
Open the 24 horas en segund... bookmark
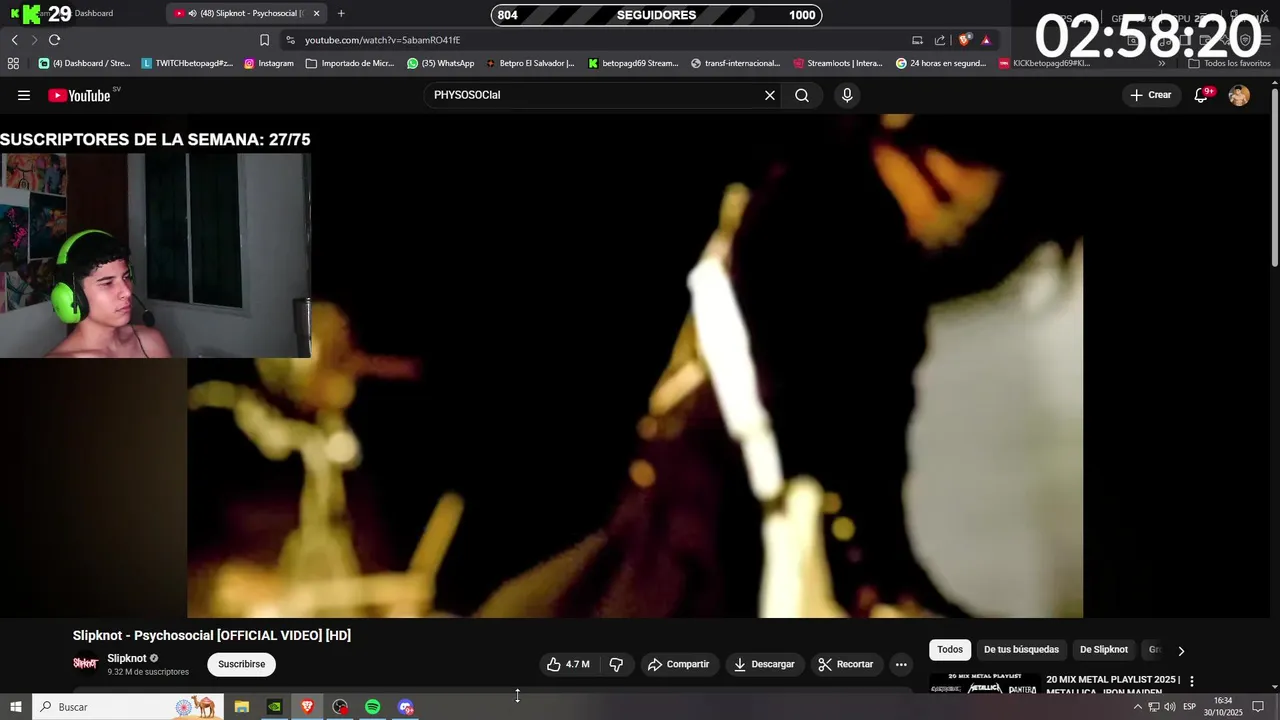coord(941,63)
